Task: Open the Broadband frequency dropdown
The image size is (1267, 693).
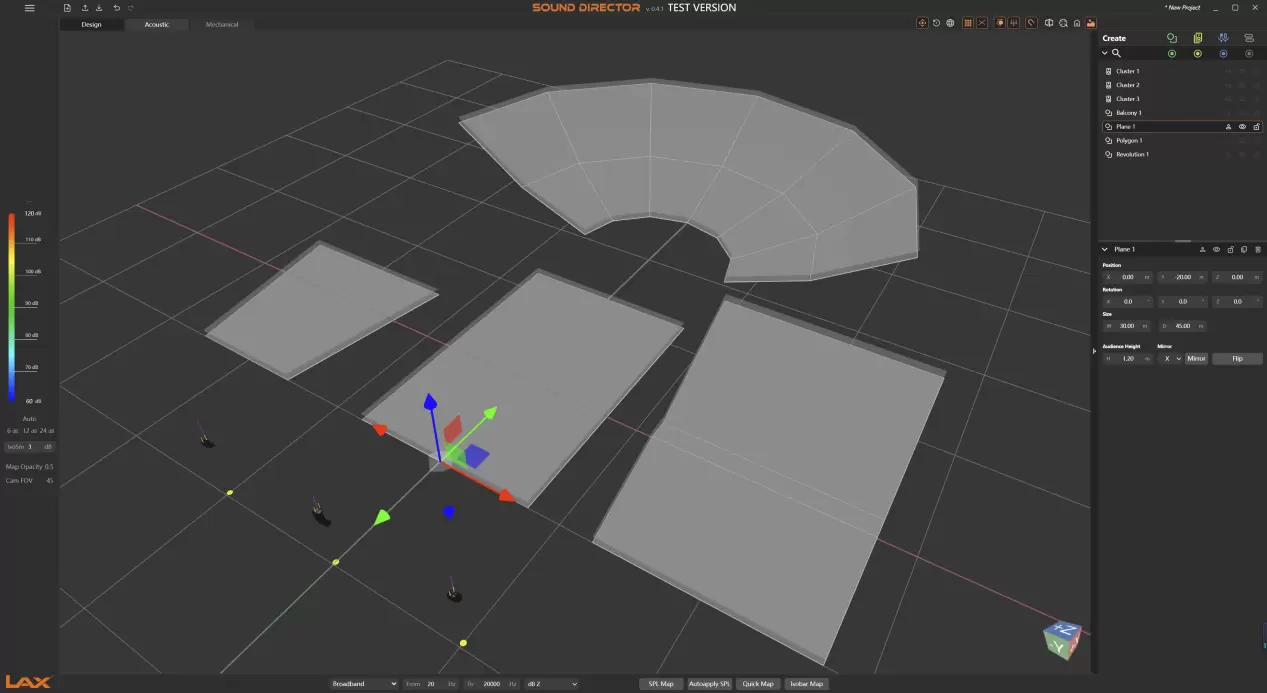Action: click(x=364, y=684)
